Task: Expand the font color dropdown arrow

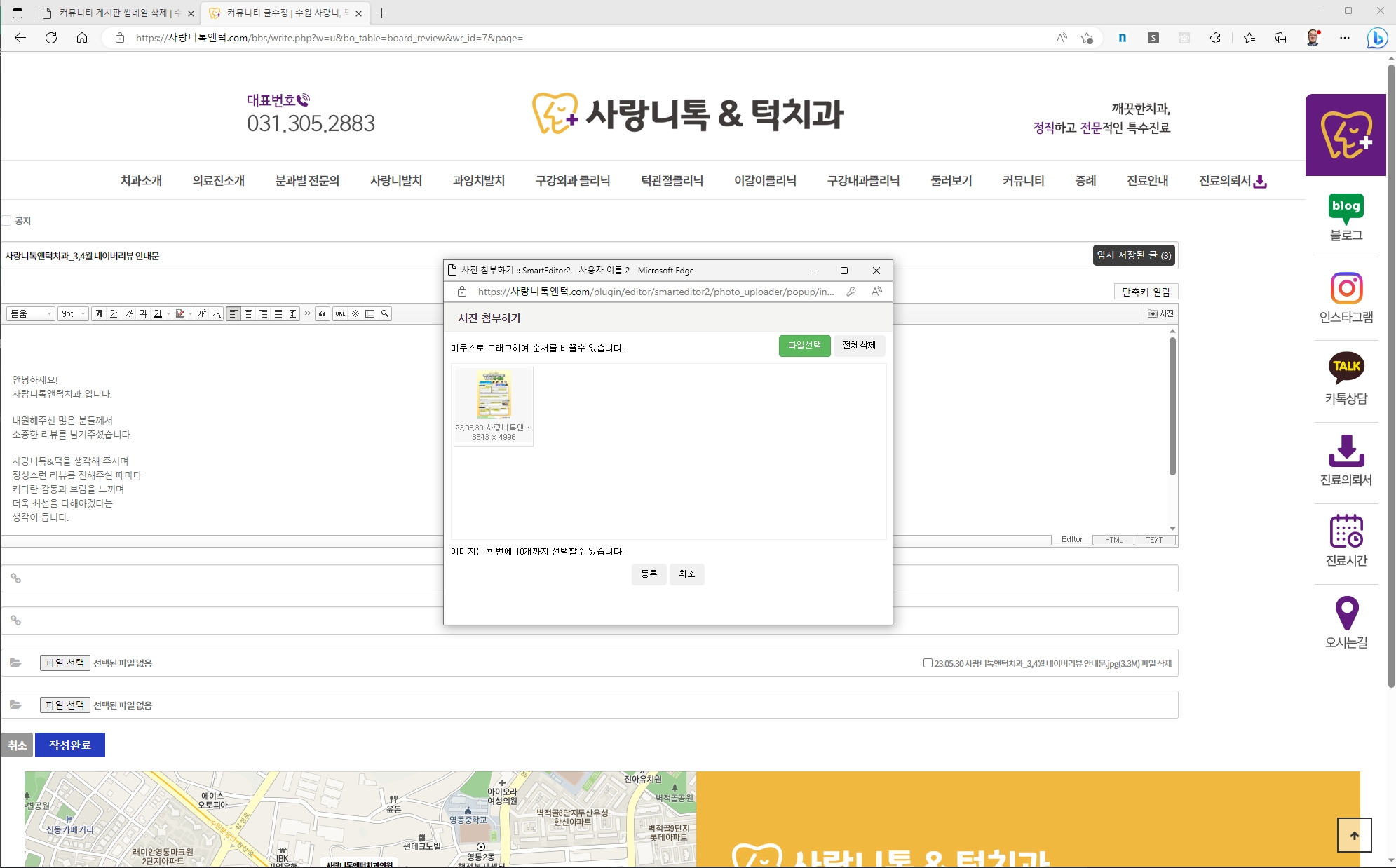Action: 168,313
